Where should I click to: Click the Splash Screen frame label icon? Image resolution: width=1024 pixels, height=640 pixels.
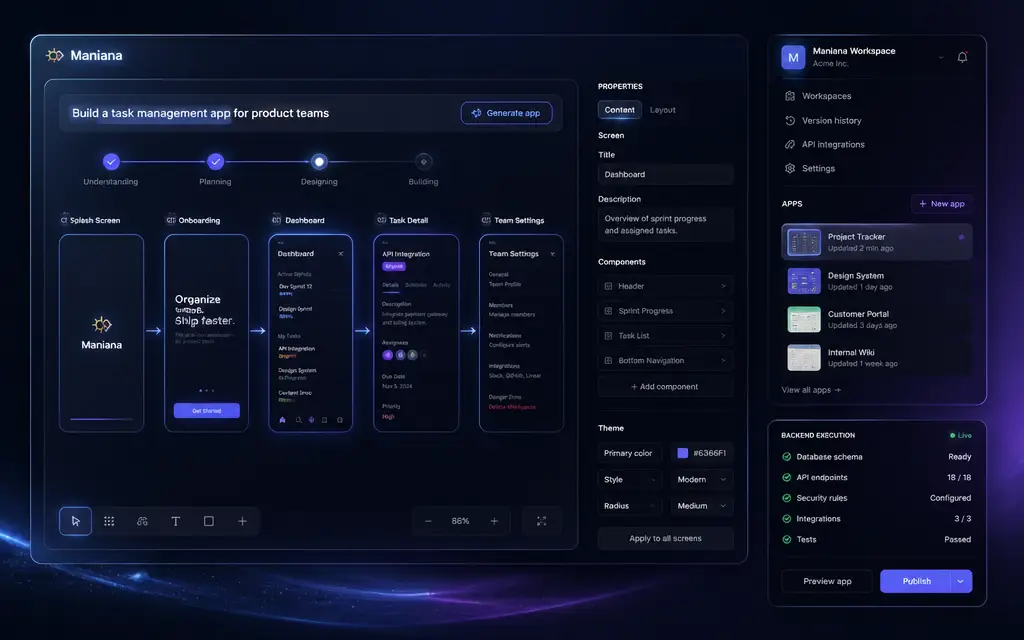coord(64,220)
